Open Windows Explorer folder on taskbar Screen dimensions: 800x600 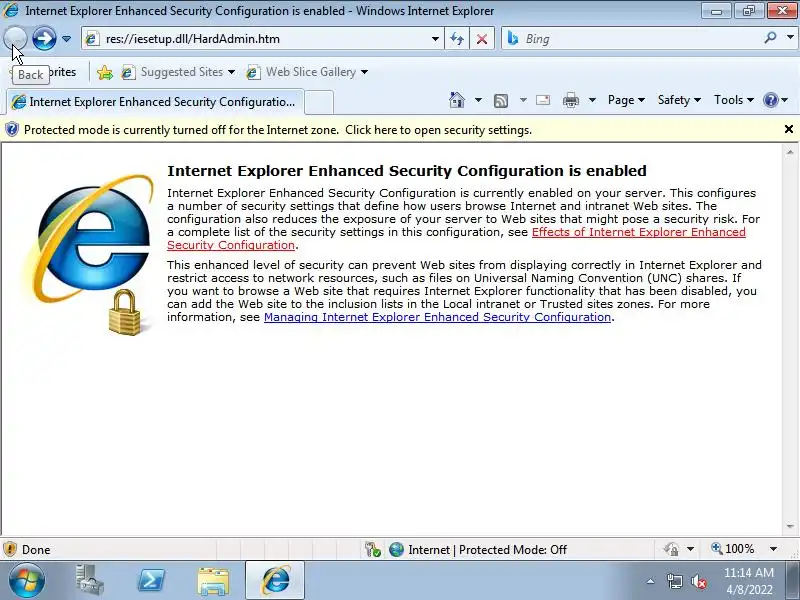point(213,581)
